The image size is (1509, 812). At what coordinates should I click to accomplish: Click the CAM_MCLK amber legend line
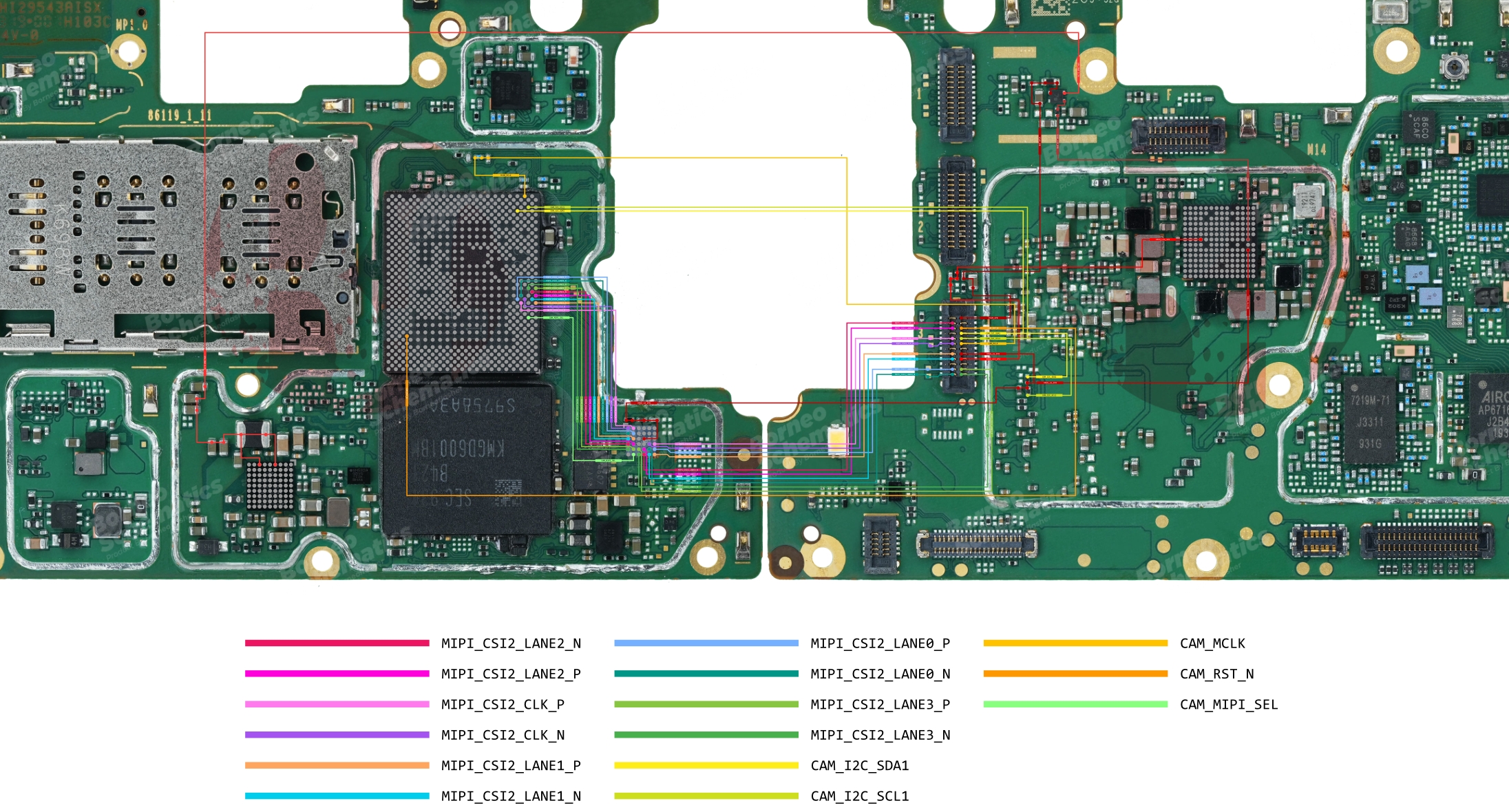click(1075, 643)
